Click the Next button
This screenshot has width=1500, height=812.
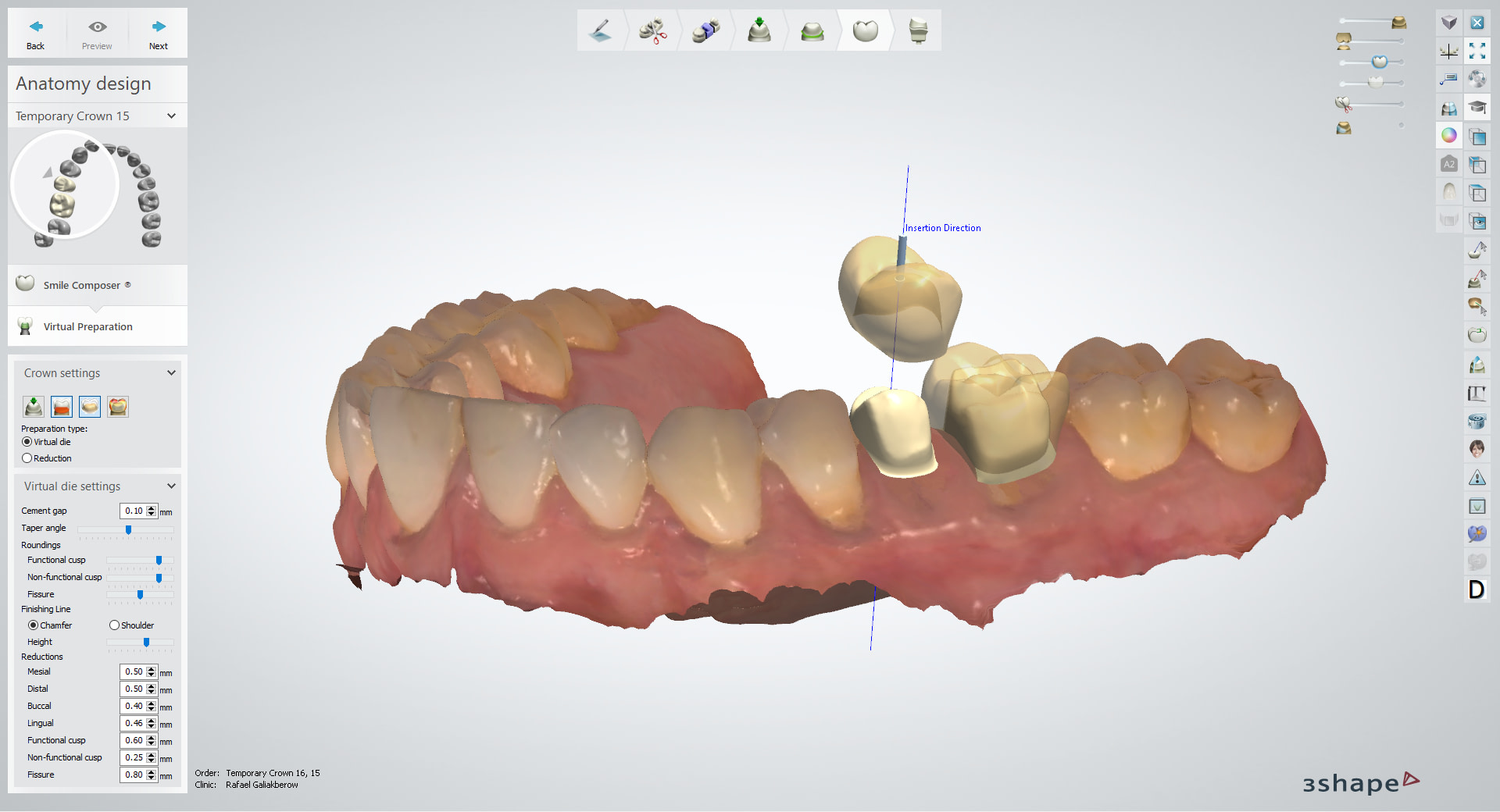tap(158, 33)
